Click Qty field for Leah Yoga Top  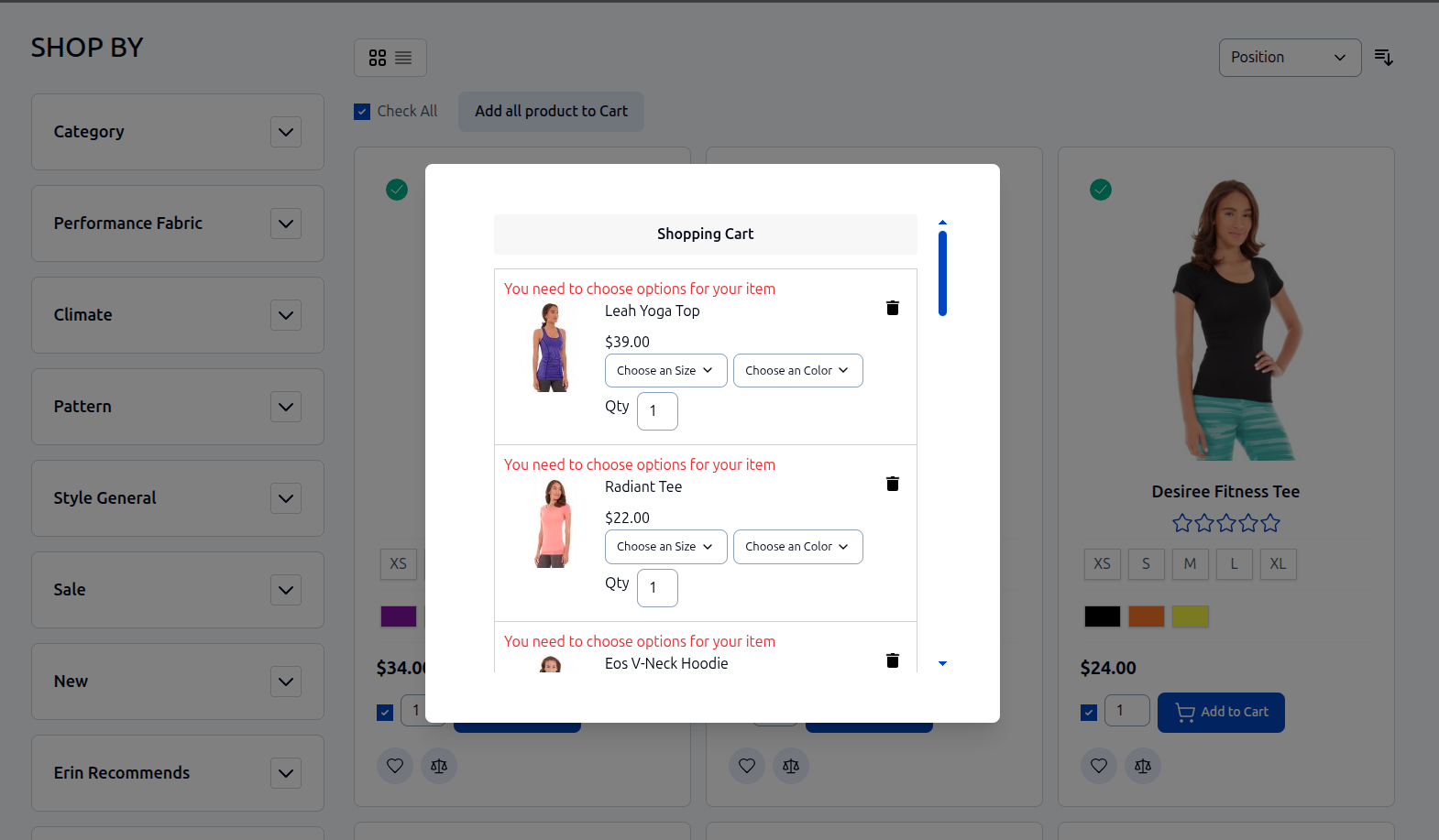(x=657, y=411)
